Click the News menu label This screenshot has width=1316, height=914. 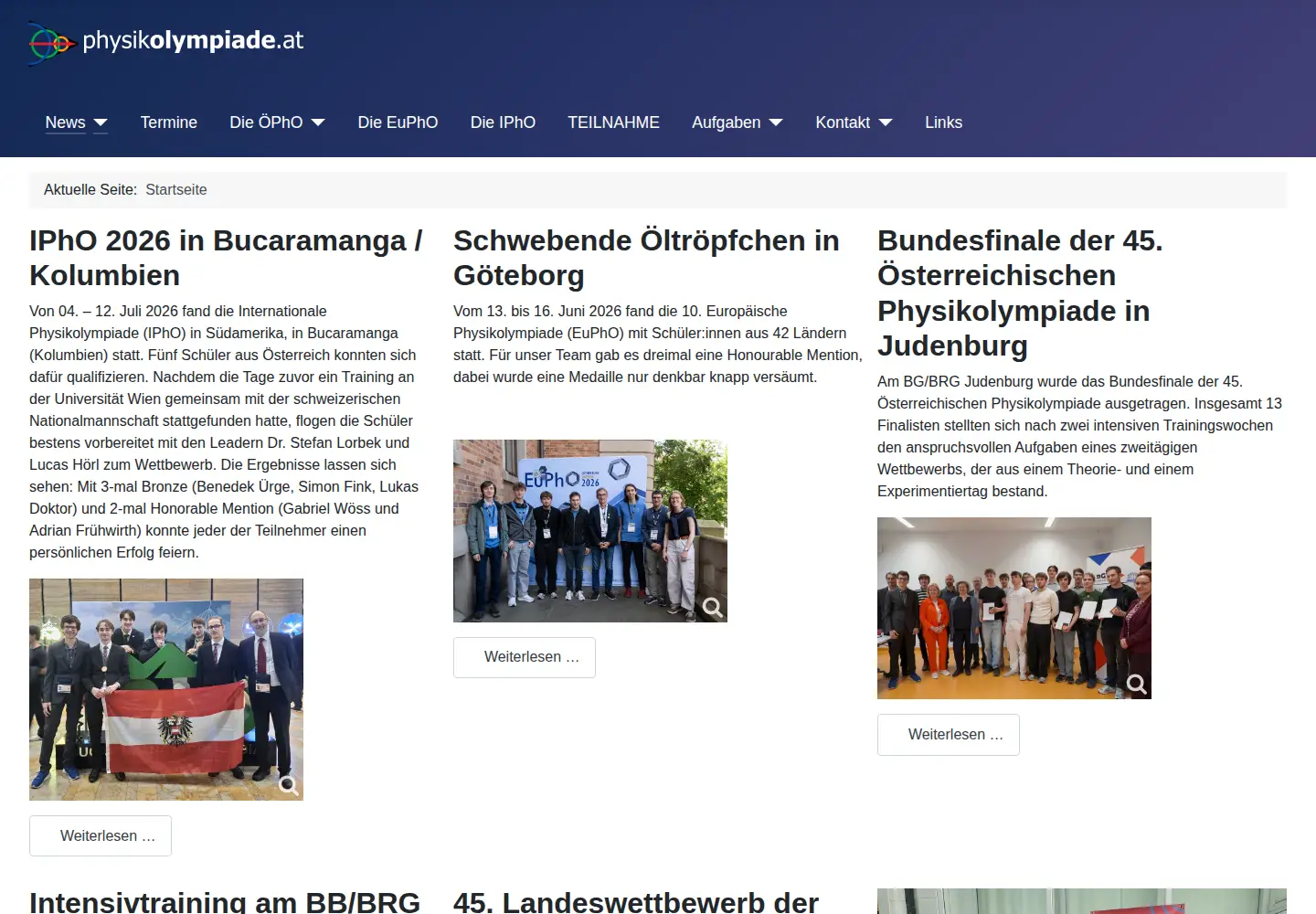click(x=66, y=122)
